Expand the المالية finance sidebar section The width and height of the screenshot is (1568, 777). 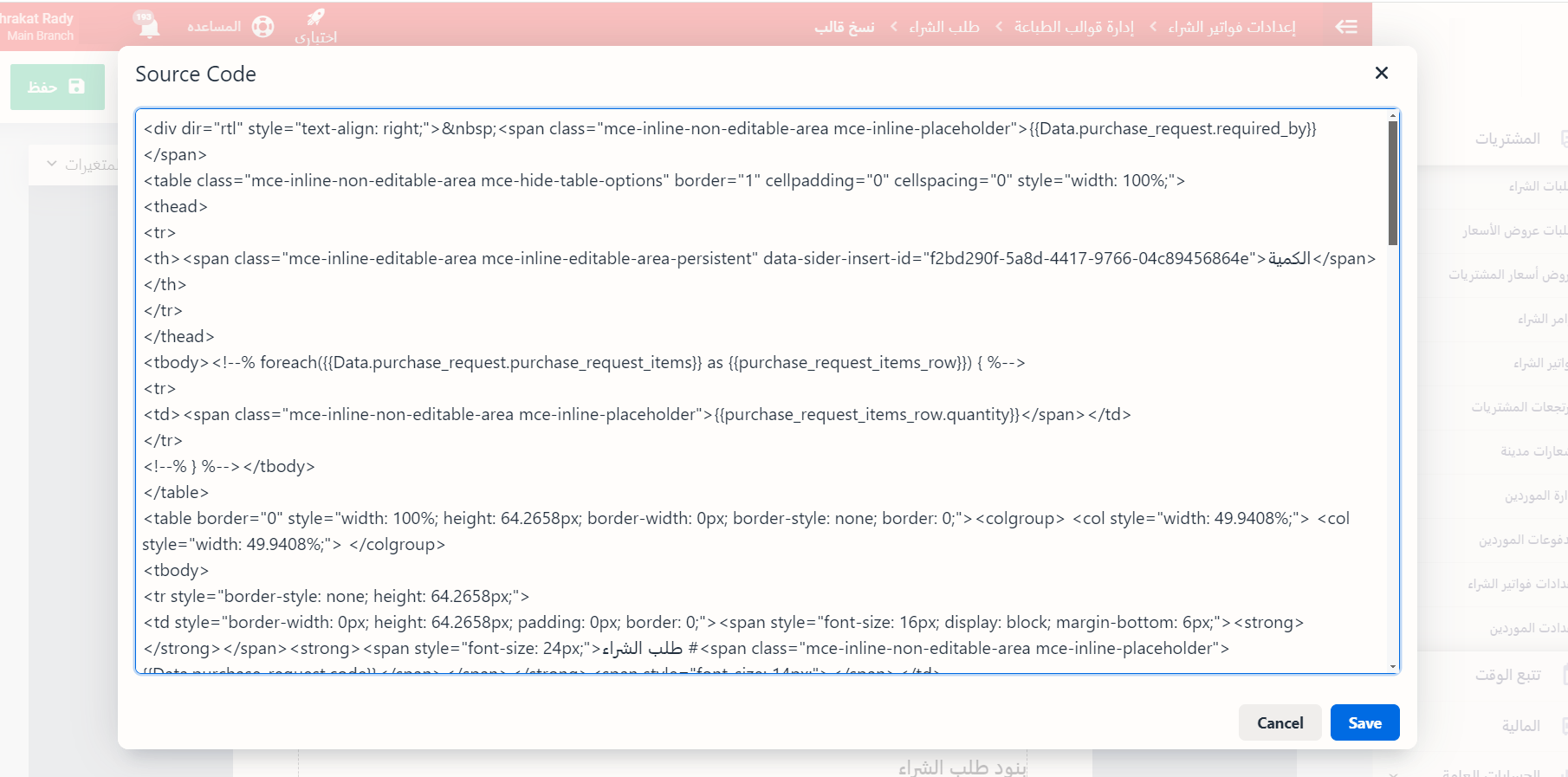tap(1520, 726)
